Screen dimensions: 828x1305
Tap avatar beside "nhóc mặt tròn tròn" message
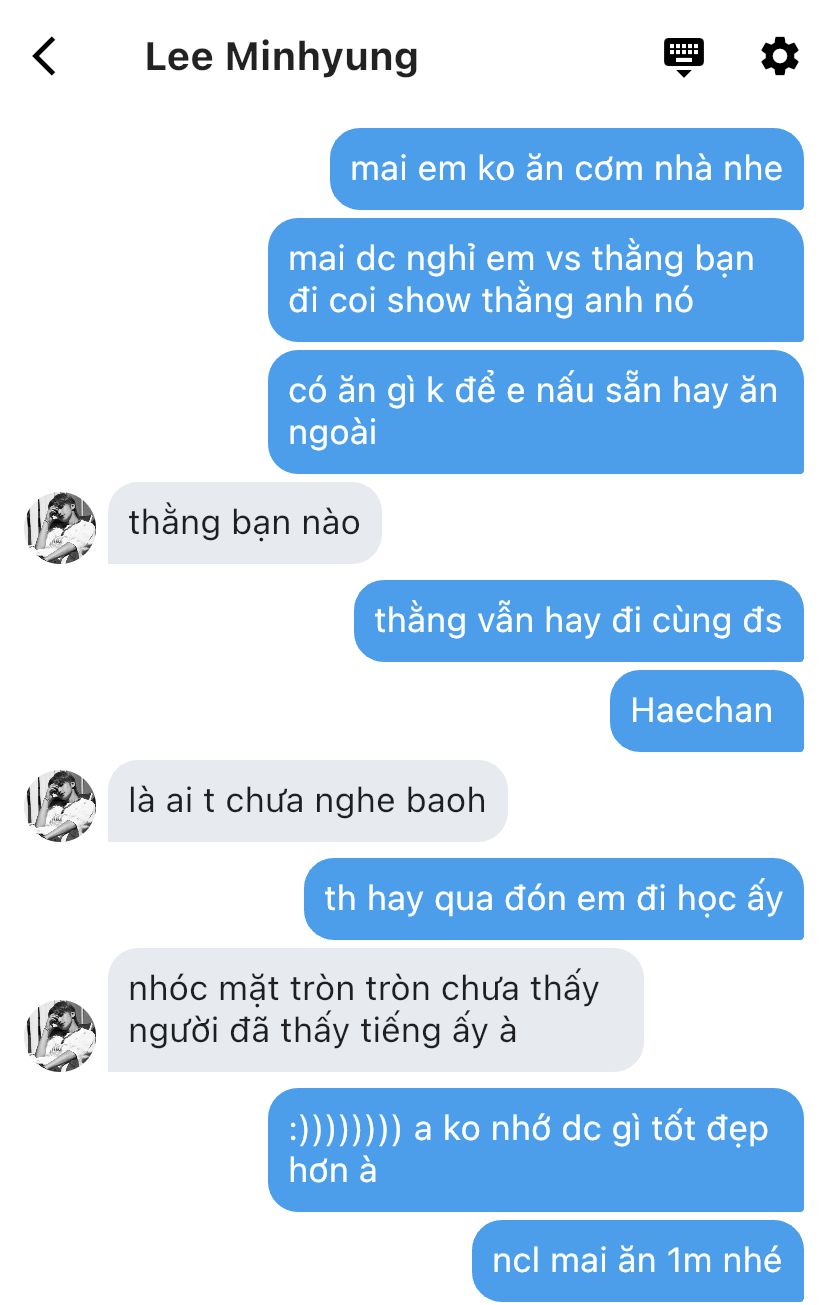61,1035
